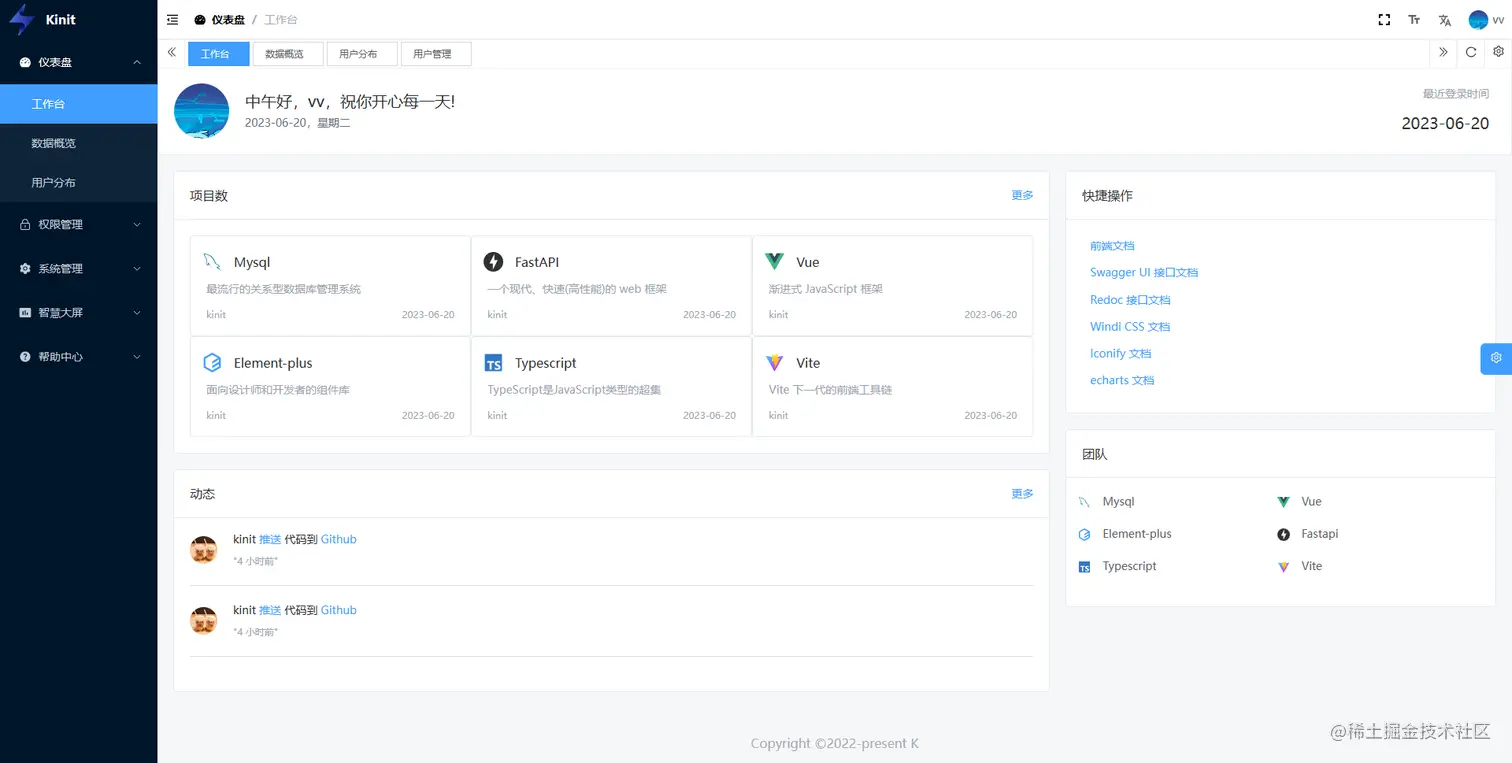The image size is (1512, 763).
Task: Select 用户分布 in the sidebar
Action: pos(79,183)
